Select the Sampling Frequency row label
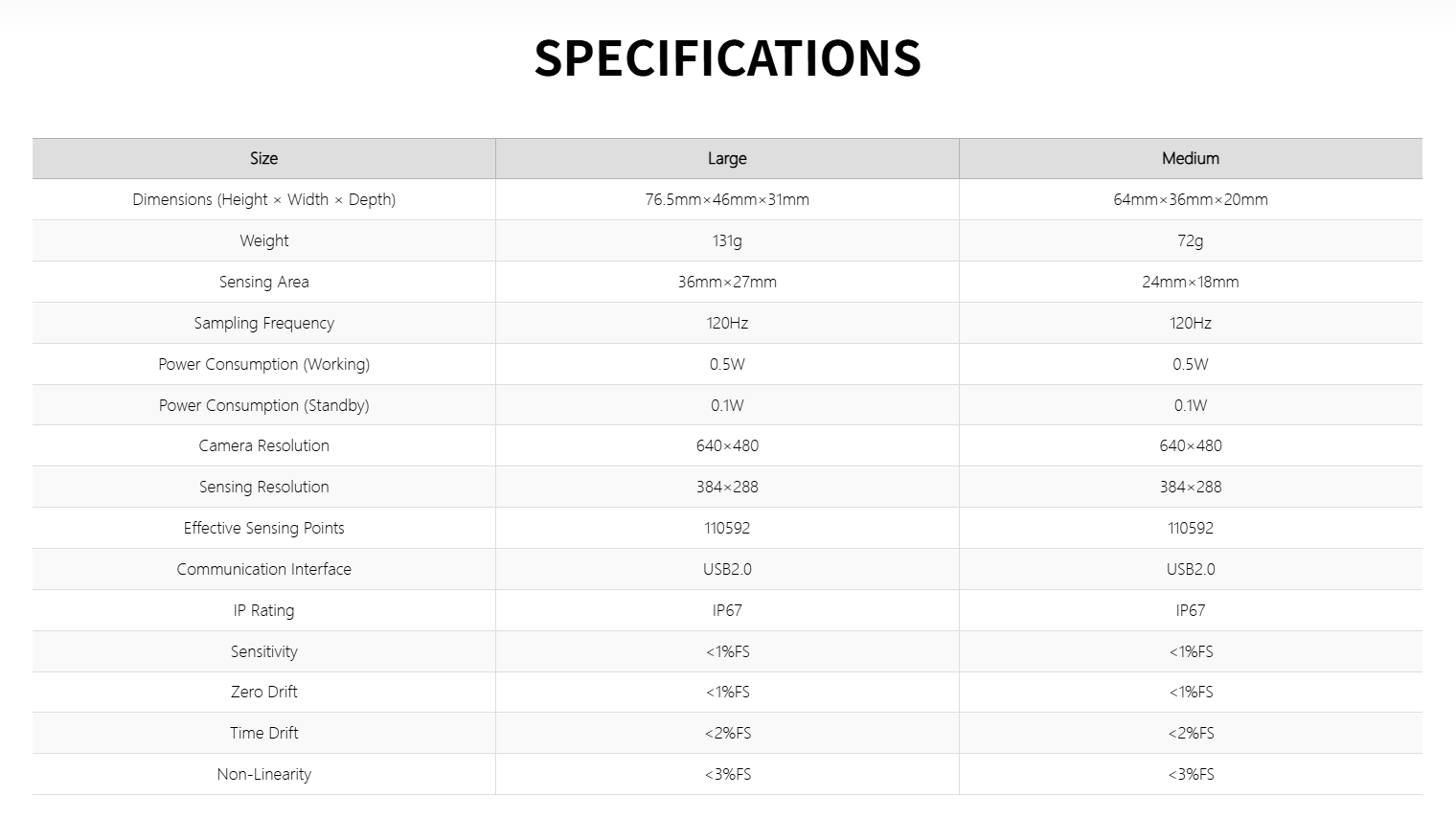Viewport: 1456px width, 819px height. tap(263, 323)
